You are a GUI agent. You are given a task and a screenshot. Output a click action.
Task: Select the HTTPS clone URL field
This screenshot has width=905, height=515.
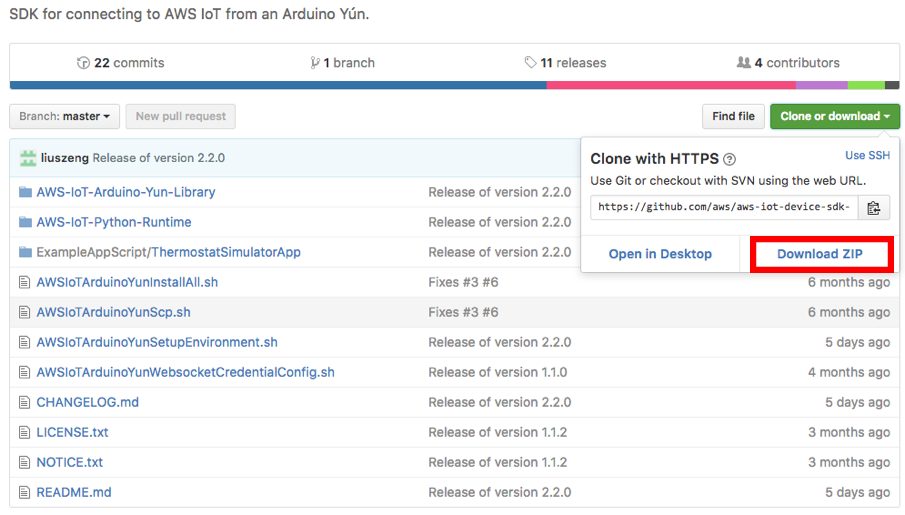pyautogui.click(x=724, y=208)
